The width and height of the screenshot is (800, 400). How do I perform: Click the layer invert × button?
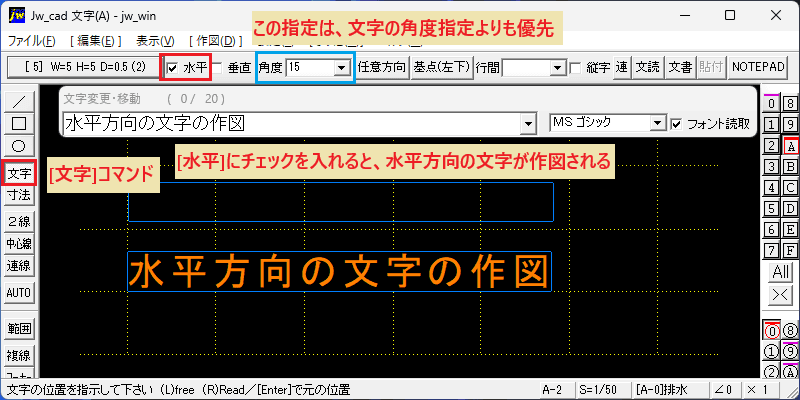(781, 295)
